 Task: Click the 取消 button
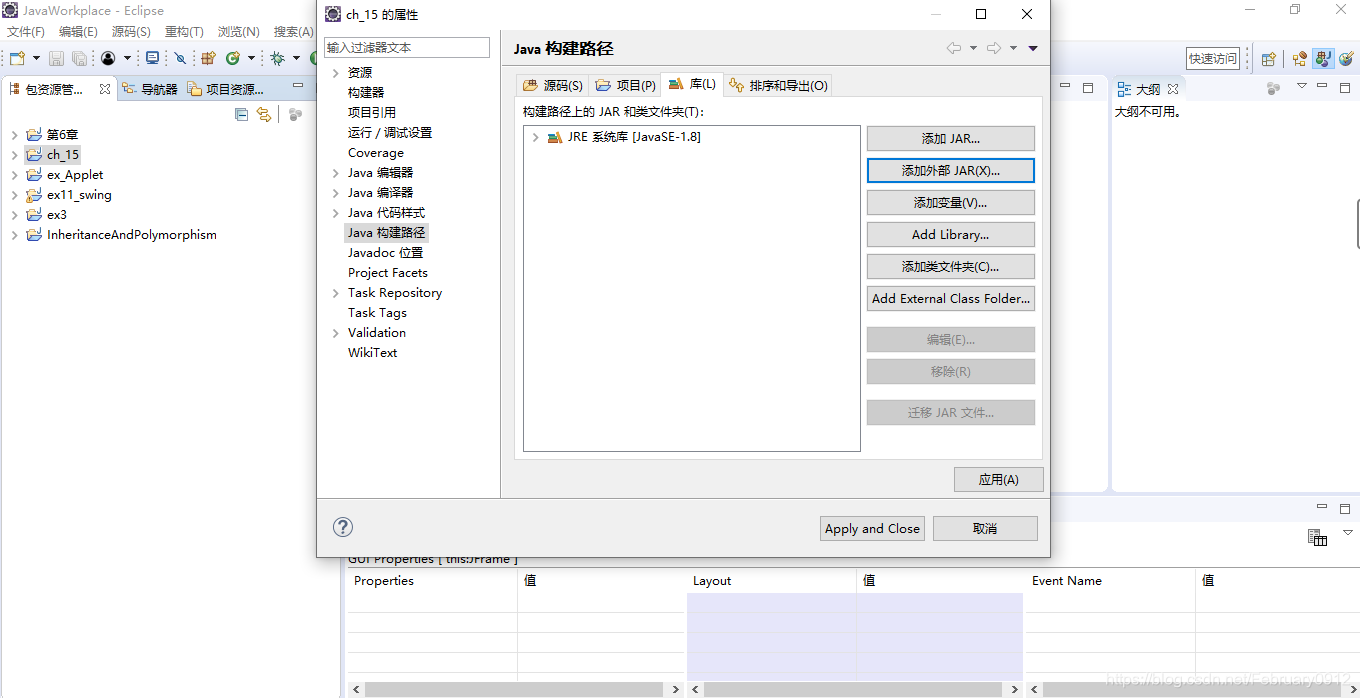click(x=985, y=528)
